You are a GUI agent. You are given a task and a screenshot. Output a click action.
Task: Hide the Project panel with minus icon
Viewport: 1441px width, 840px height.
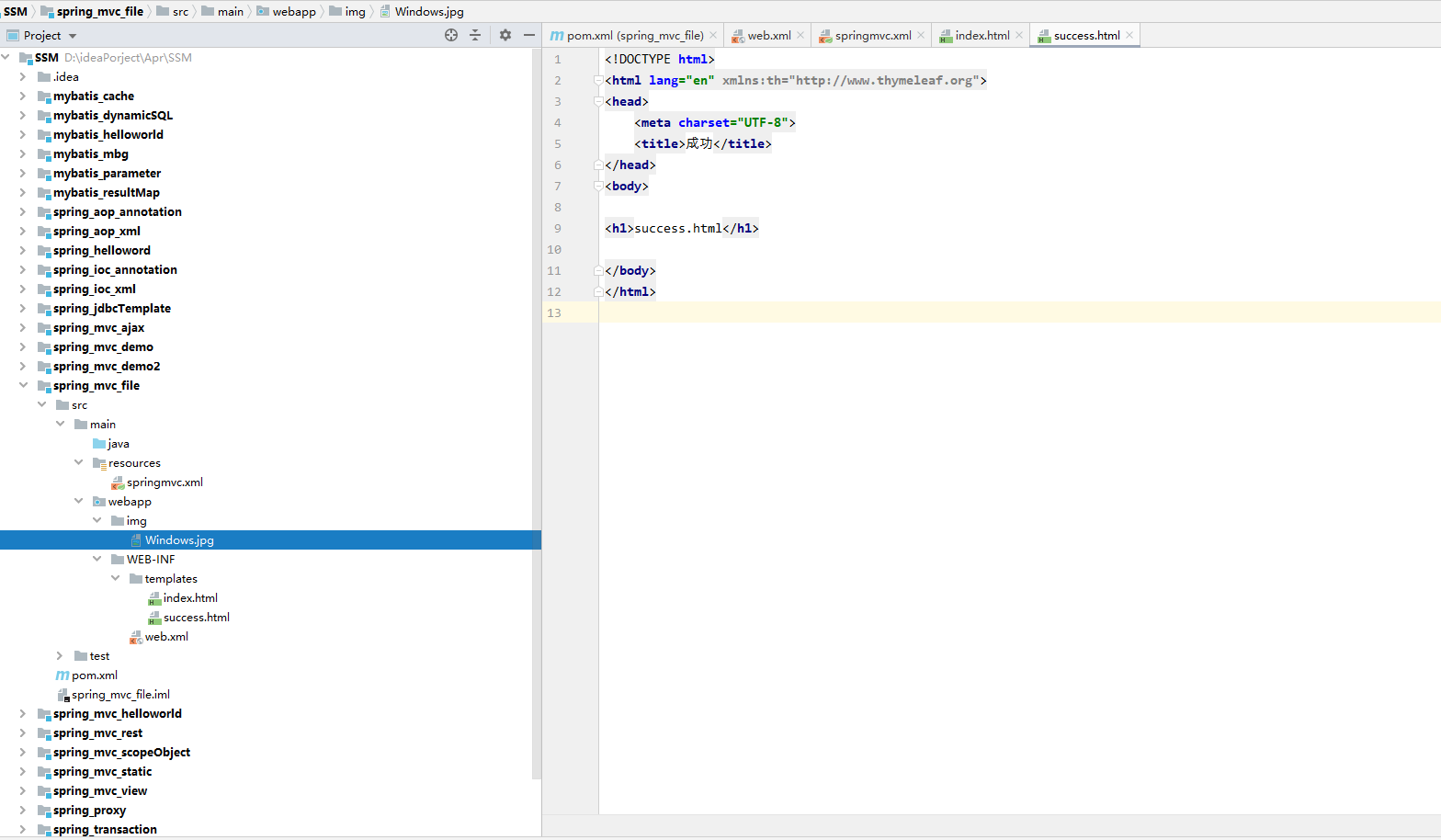[x=529, y=35]
